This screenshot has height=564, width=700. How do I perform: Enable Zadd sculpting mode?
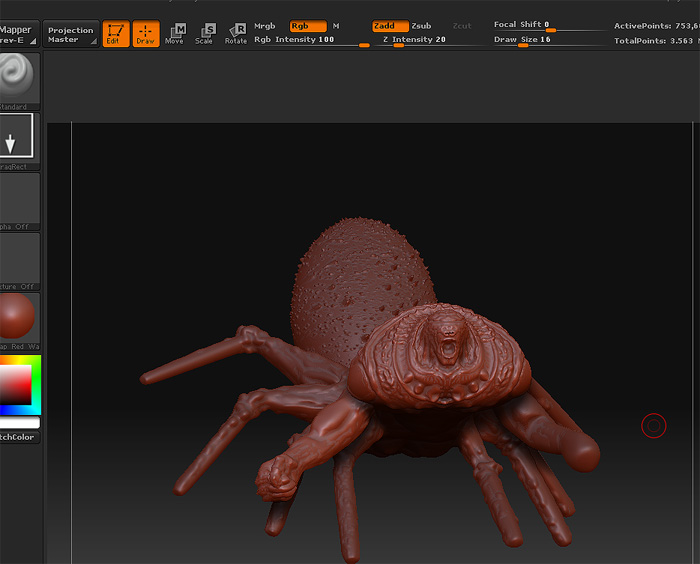point(388,26)
